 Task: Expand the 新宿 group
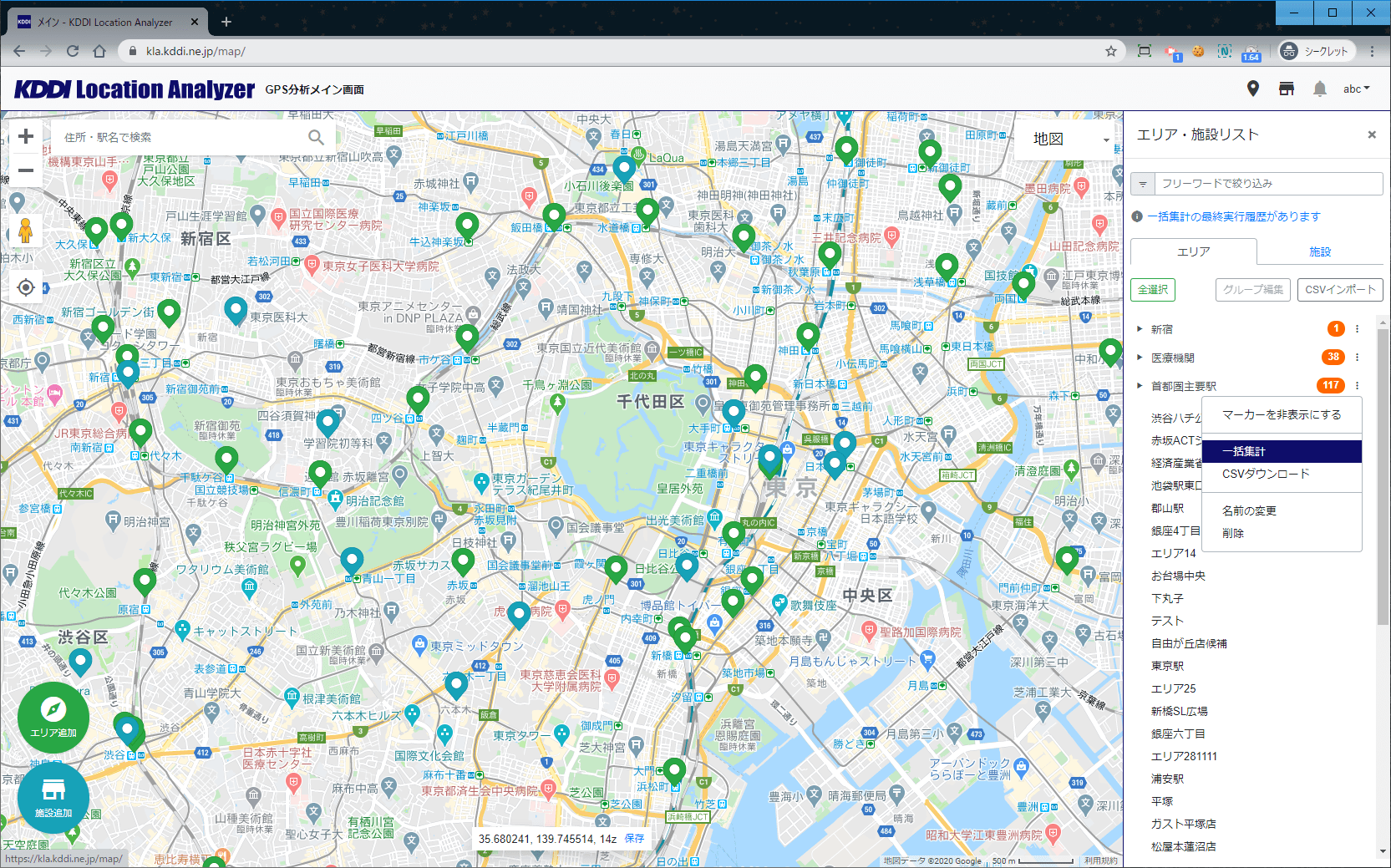[1140, 329]
